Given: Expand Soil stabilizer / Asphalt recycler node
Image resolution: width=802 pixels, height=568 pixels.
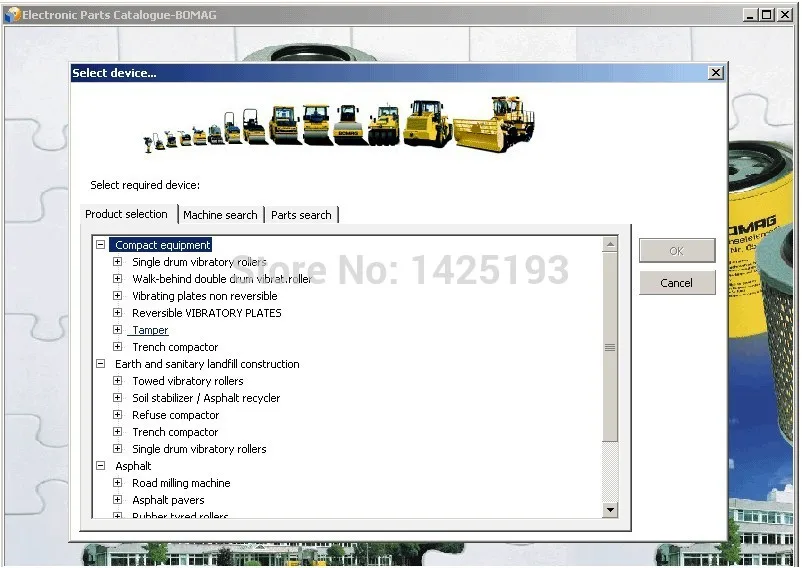Looking at the screenshot, I should [118, 398].
